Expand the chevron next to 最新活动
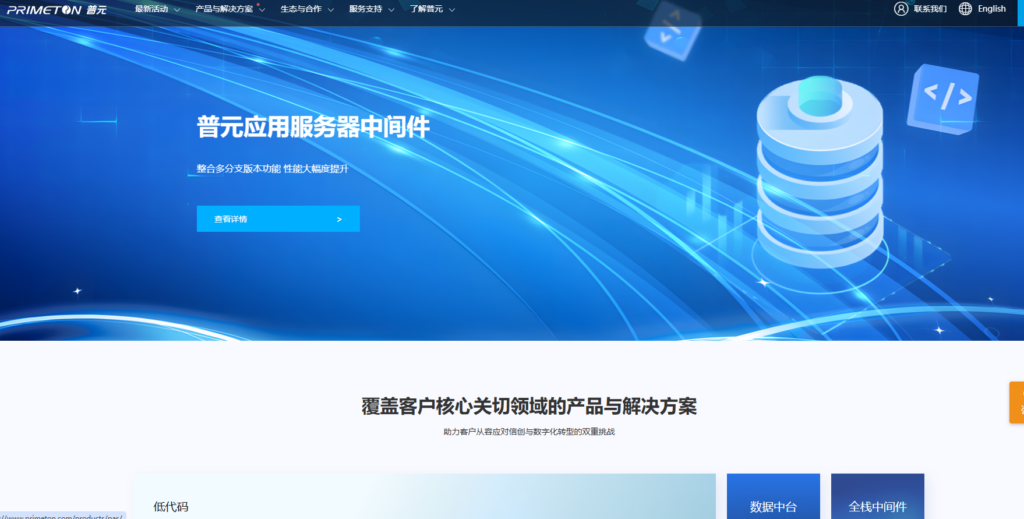 pyautogui.click(x=177, y=10)
